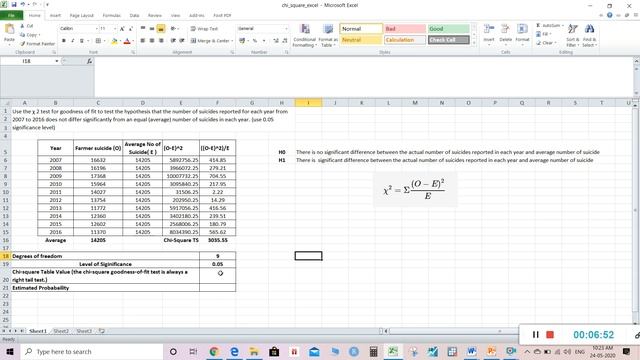The width and height of the screenshot is (640, 360).
Task: Switch to the Review tab
Action: [x=155, y=15]
